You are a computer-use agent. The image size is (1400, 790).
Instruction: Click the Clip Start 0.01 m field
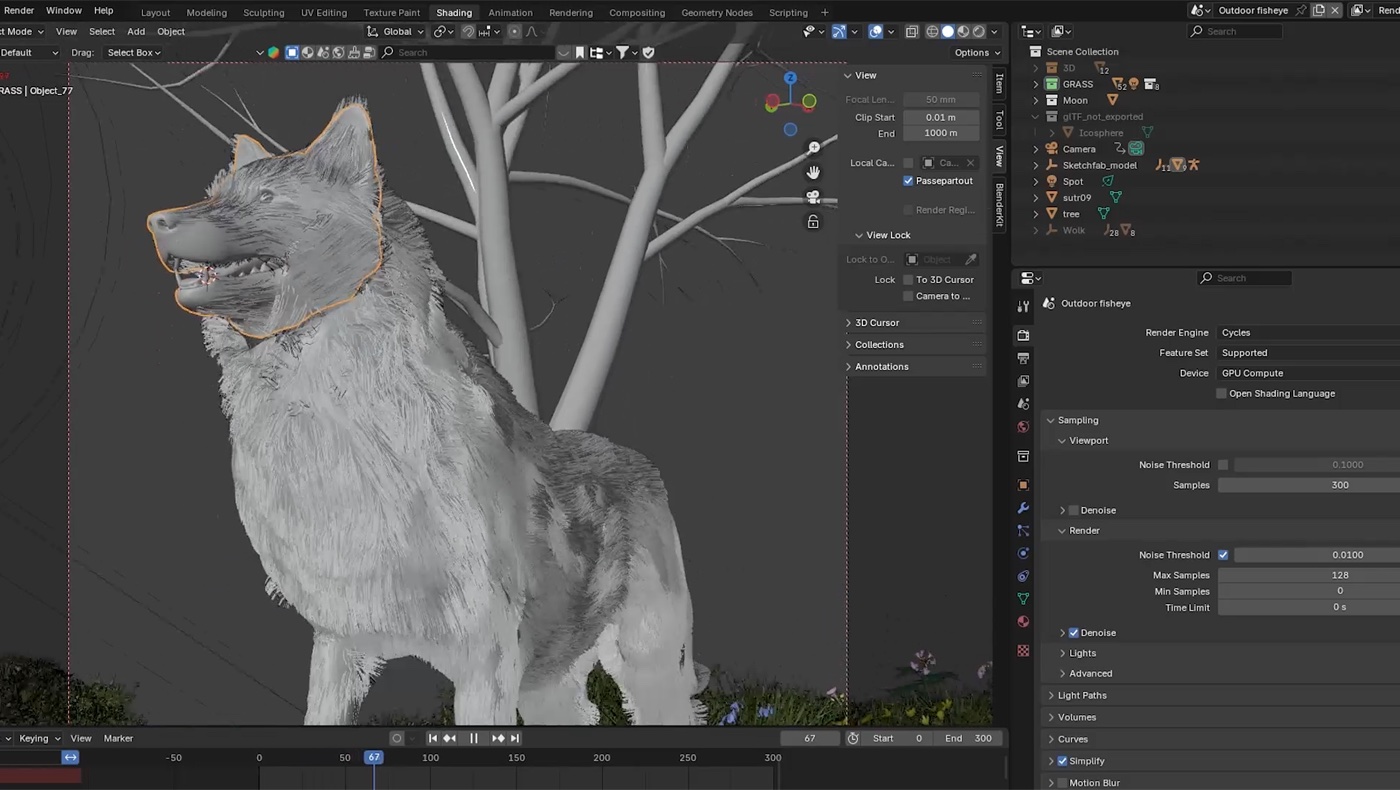941,117
